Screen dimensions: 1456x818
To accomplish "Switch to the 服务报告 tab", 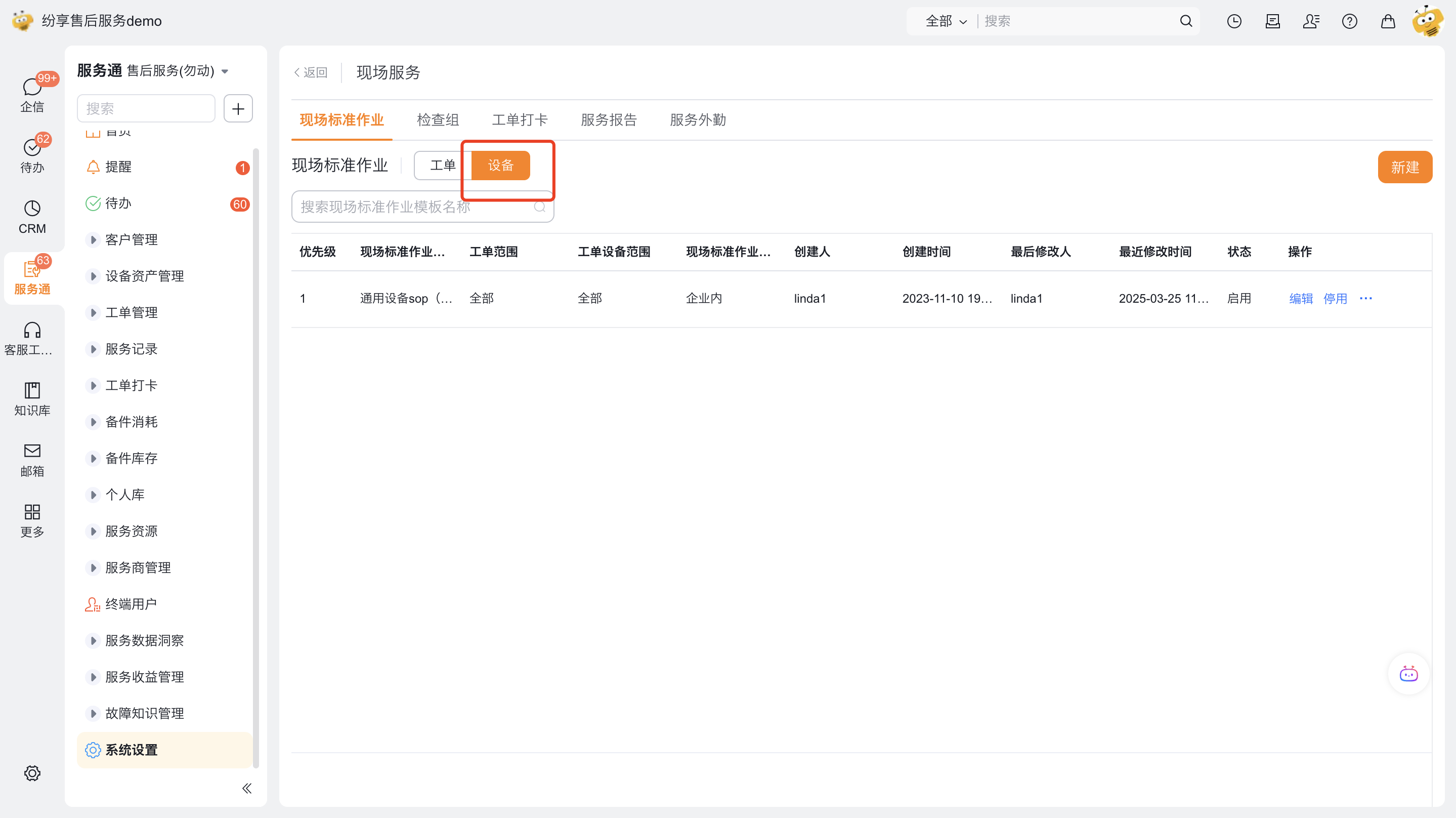I will (608, 120).
